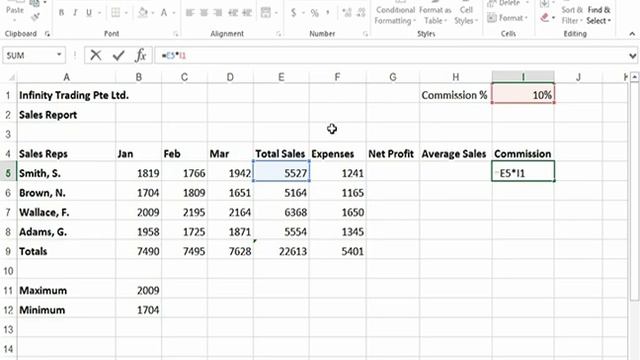
Task: Expand the formula bar chevron
Action: (632, 56)
